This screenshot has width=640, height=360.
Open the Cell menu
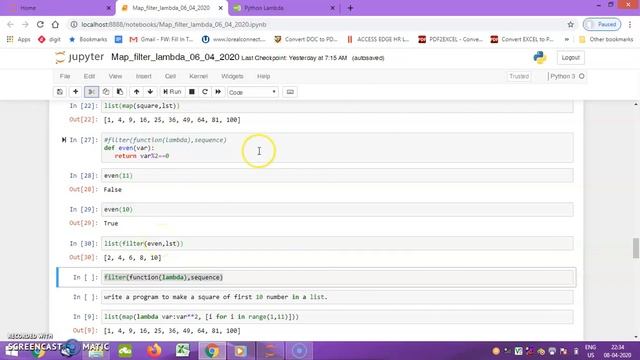coord(170,76)
